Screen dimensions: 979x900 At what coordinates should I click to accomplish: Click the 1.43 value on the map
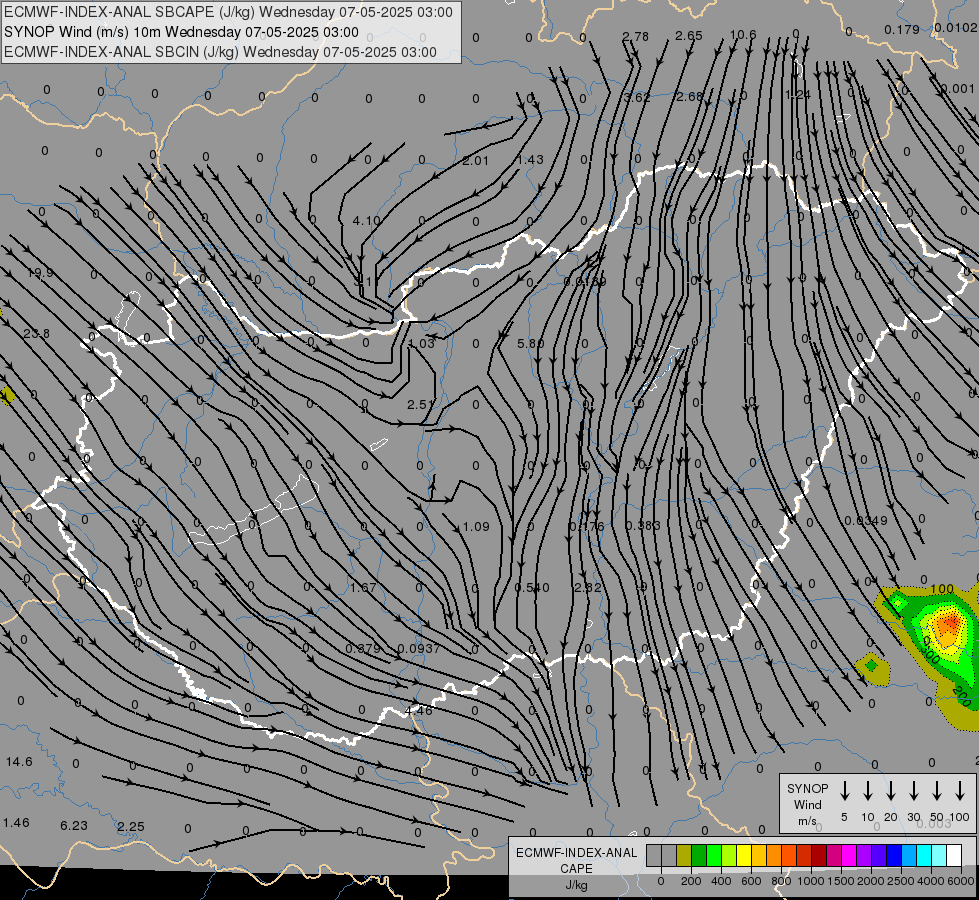[530, 160]
